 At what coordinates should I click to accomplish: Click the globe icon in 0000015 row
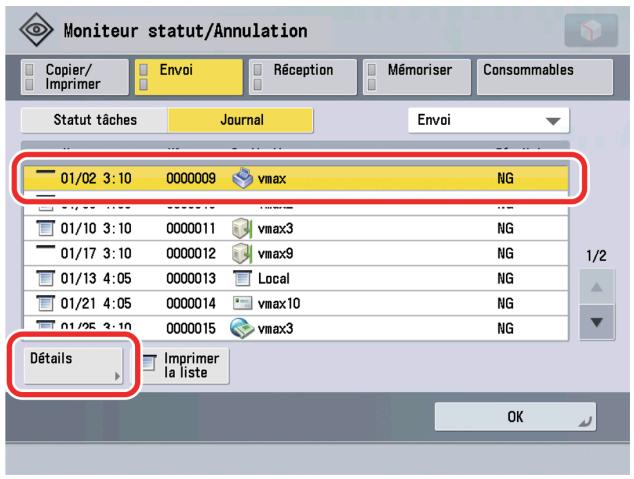click(242, 328)
